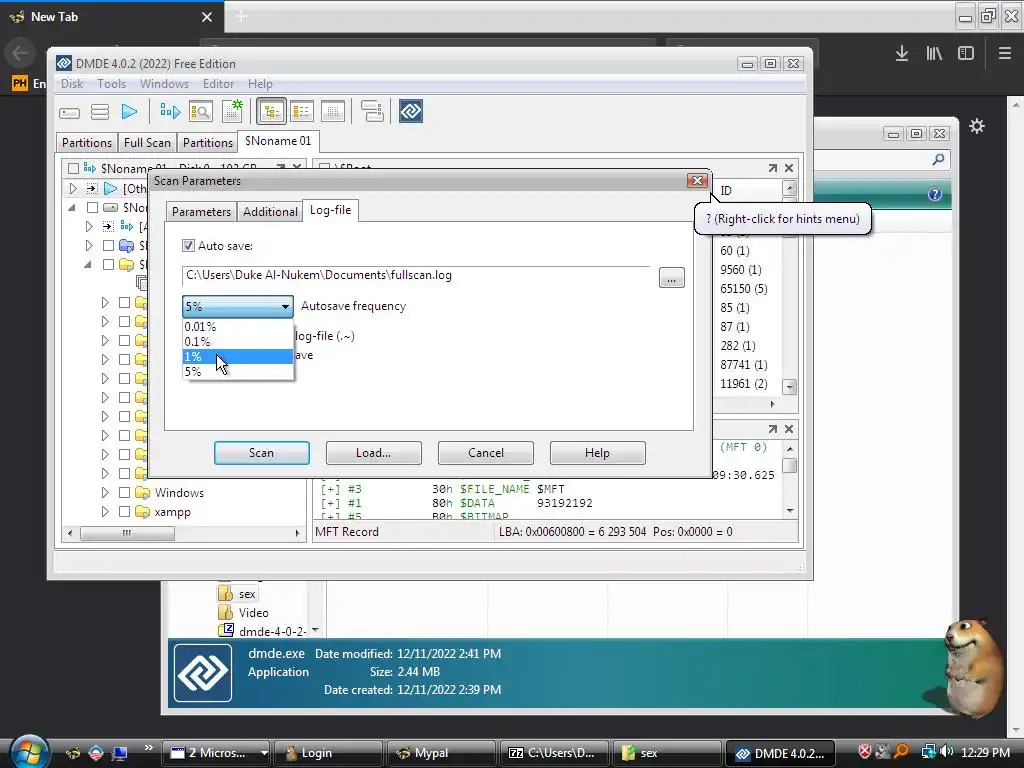The image size is (1024, 768).
Task: Open the browser library icon
Action: coord(934,53)
